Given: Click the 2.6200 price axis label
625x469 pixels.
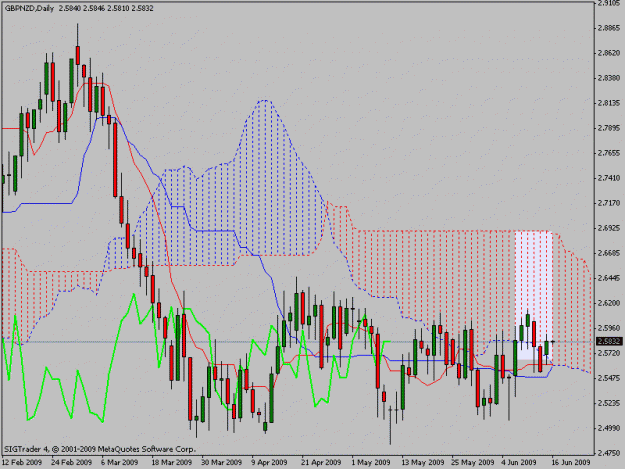Looking at the screenshot, I should click(x=609, y=303).
